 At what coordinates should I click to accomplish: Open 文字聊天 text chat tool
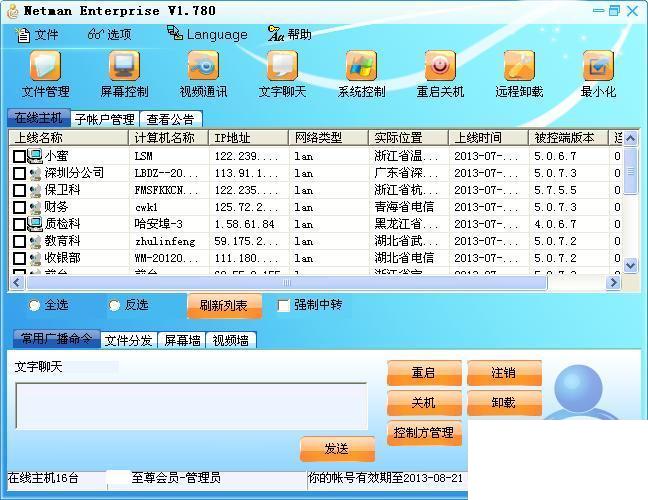[282, 74]
